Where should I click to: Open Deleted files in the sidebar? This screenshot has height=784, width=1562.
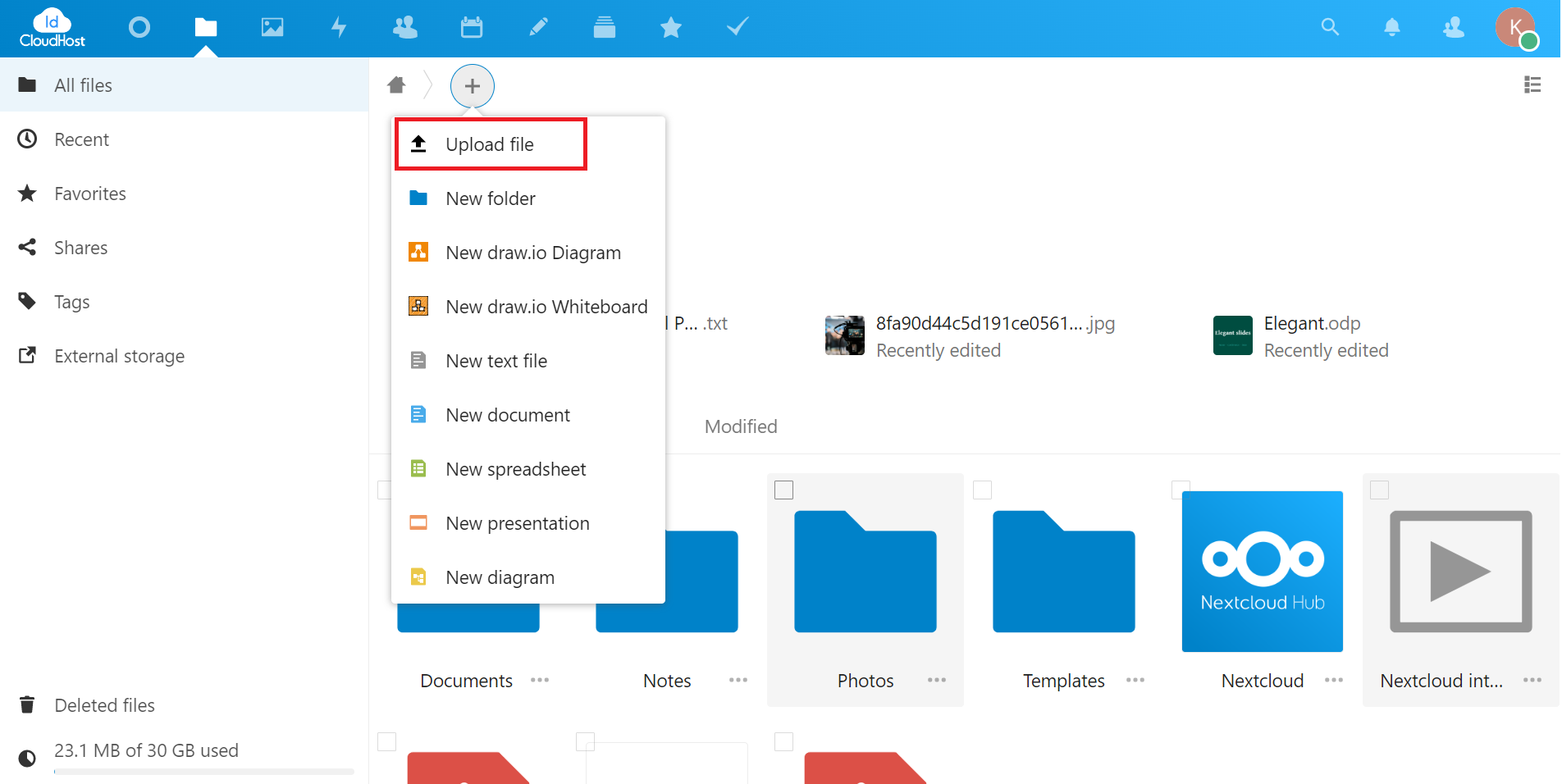pyautogui.click(x=104, y=704)
